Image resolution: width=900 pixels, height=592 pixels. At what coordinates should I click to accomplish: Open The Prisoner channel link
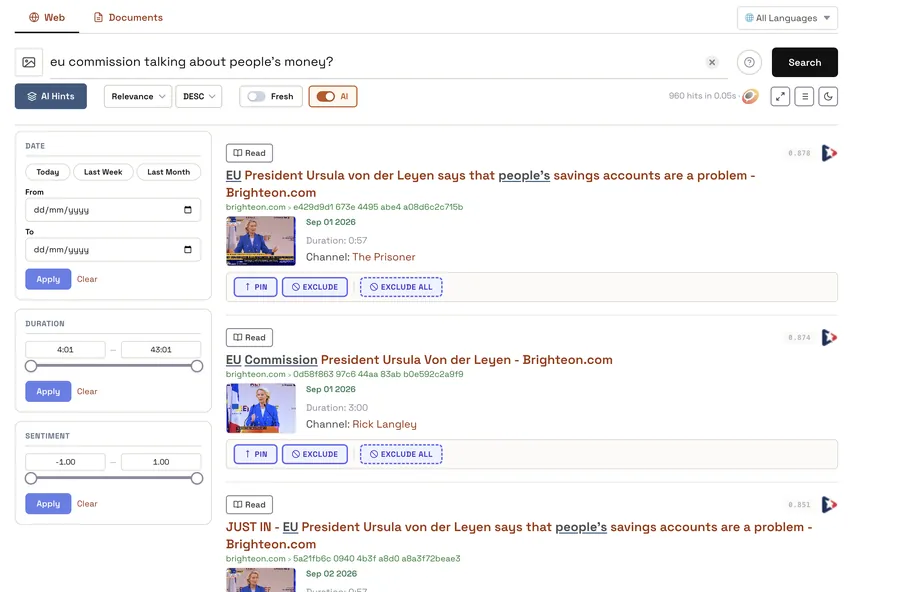pos(383,257)
